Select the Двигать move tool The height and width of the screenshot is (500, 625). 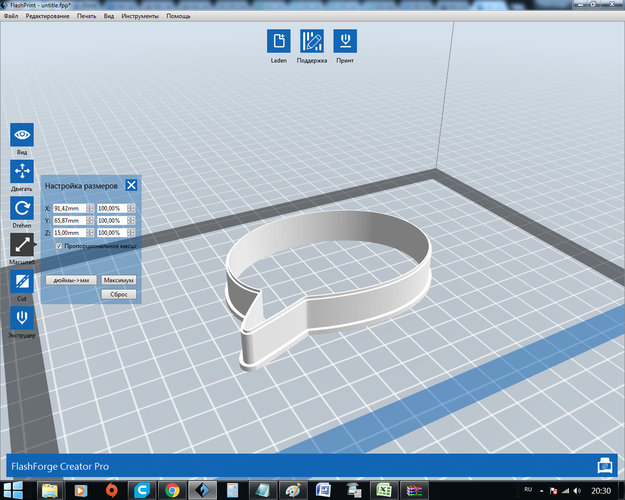click(22, 171)
